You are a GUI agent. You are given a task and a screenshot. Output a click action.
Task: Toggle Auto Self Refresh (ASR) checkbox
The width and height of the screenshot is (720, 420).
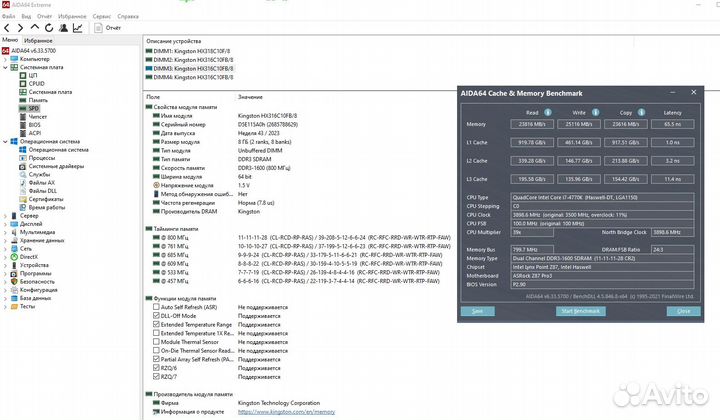tap(156, 307)
